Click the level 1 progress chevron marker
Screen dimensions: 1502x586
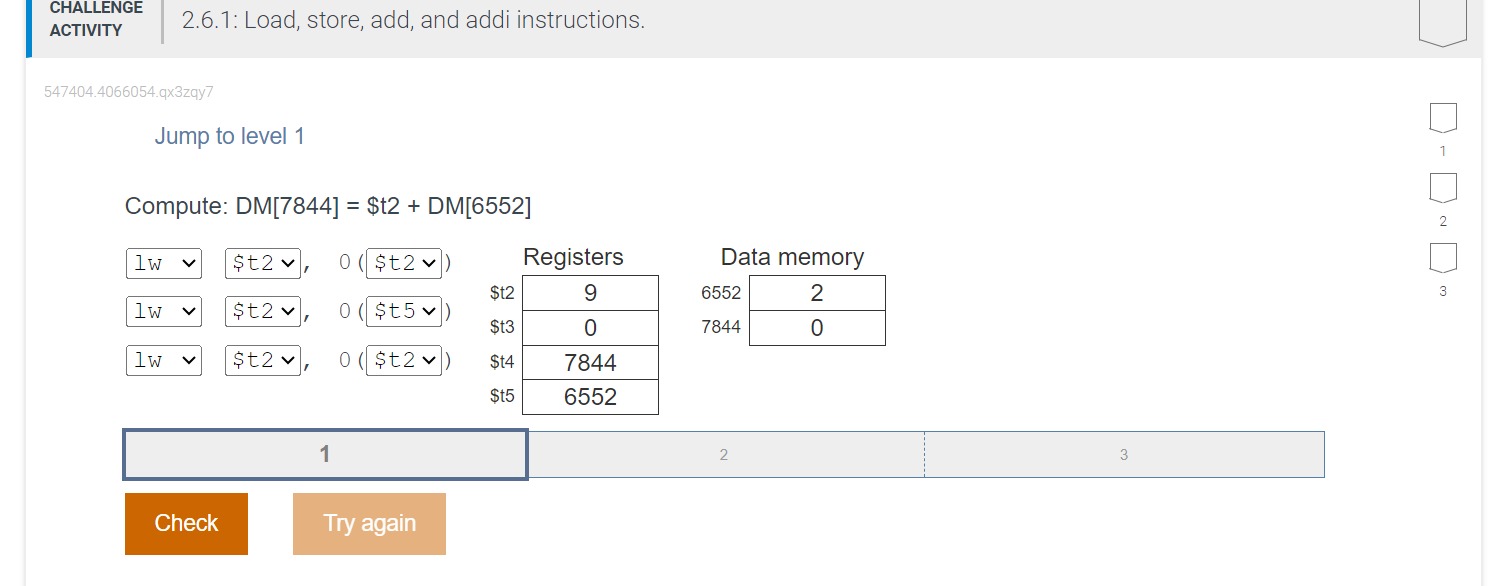pyautogui.click(x=1443, y=117)
